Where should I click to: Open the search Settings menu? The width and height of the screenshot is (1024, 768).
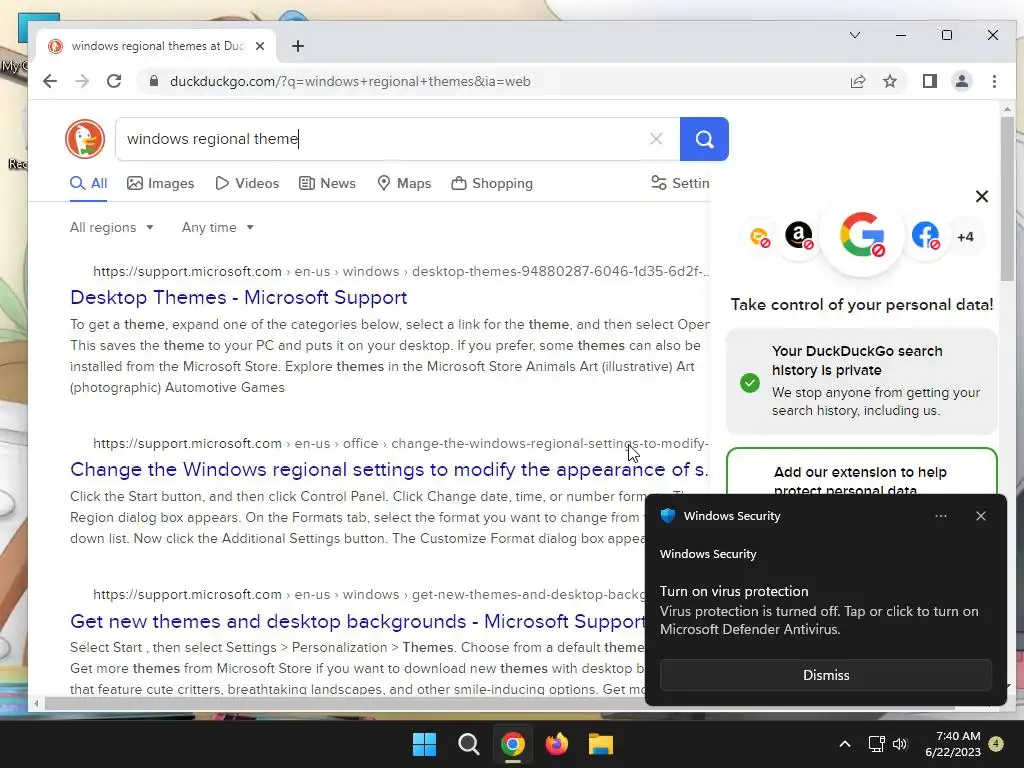[x=680, y=184]
